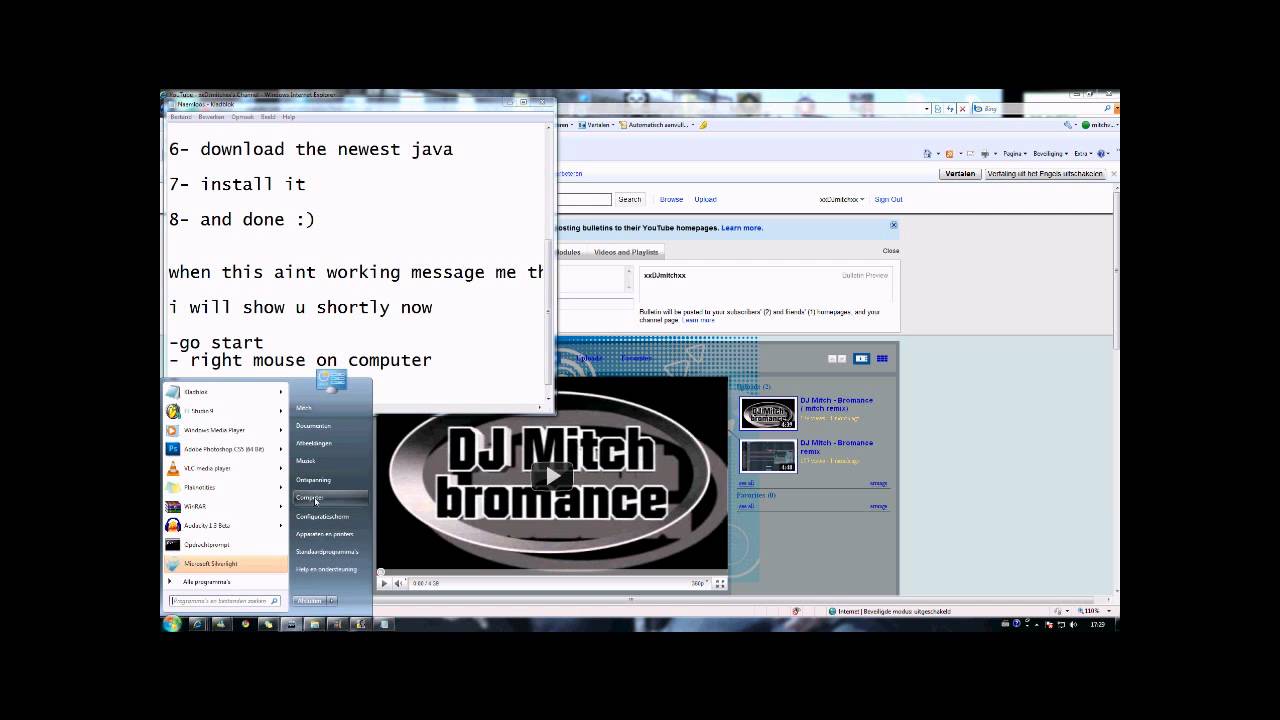Click the YouTube Search button
Image resolution: width=1280 pixels, height=720 pixels.
click(629, 199)
